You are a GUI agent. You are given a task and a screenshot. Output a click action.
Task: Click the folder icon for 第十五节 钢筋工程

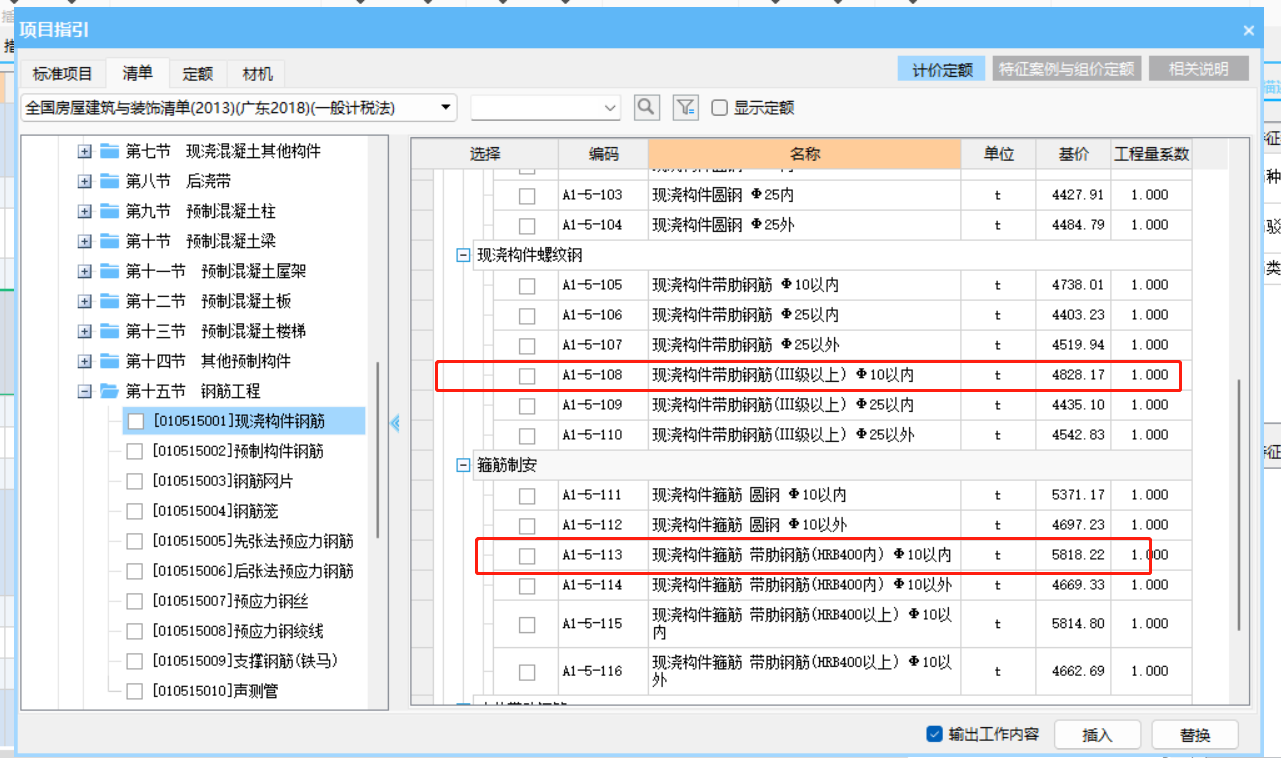pos(110,391)
